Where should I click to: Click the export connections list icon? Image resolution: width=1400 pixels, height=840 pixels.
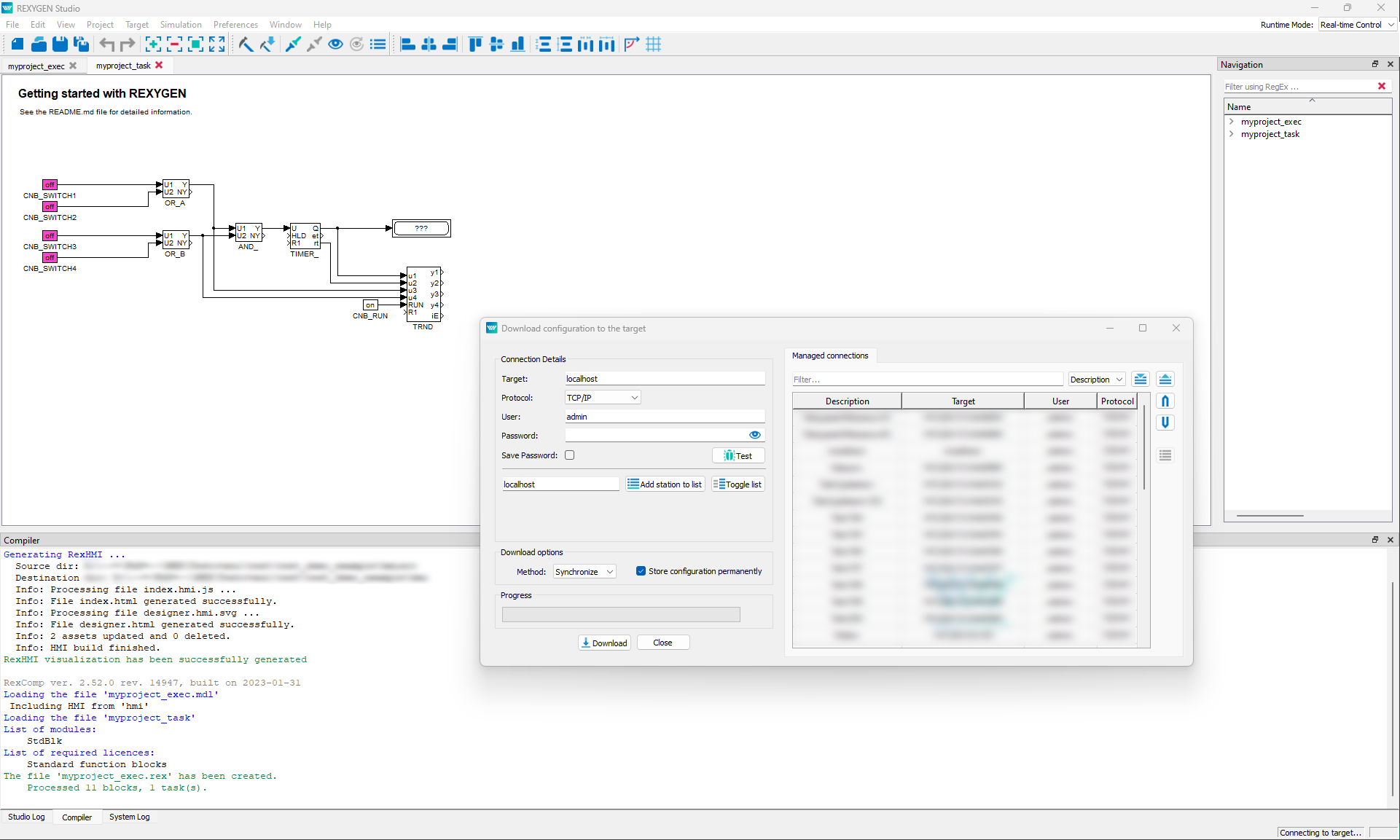click(1165, 380)
